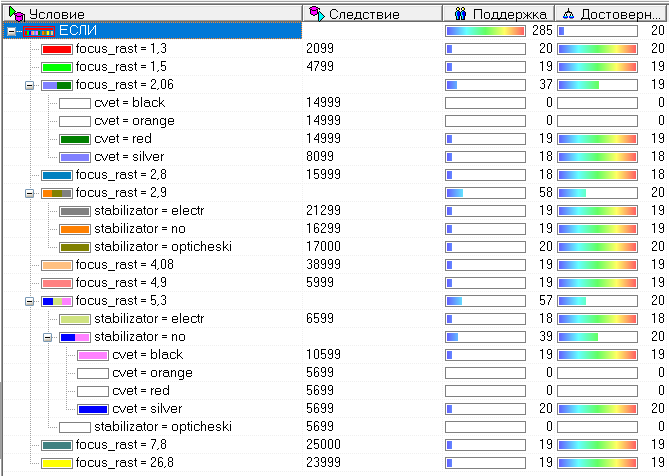The width and height of the screenshot is (669, 476).
Task: Click green swatch beside focus_rast = 1,5
Action: 57,67
